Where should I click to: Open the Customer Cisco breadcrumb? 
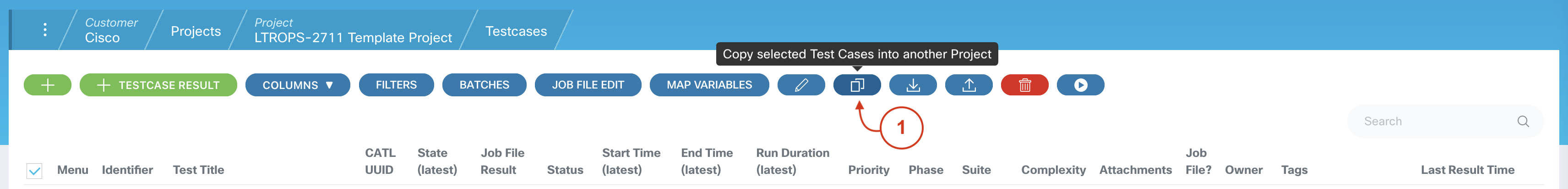tap(110, 30)
